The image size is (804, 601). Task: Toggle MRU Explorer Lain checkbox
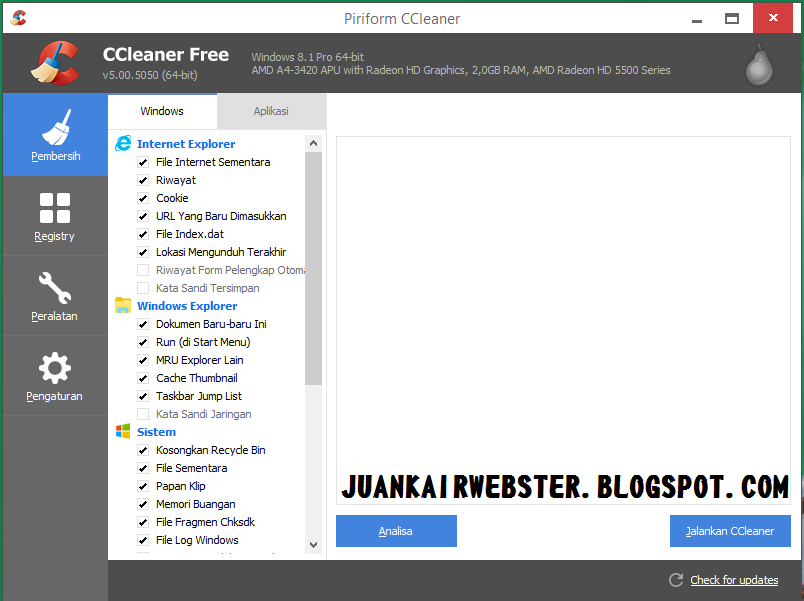pyautogui.click(x=143, y=360)
